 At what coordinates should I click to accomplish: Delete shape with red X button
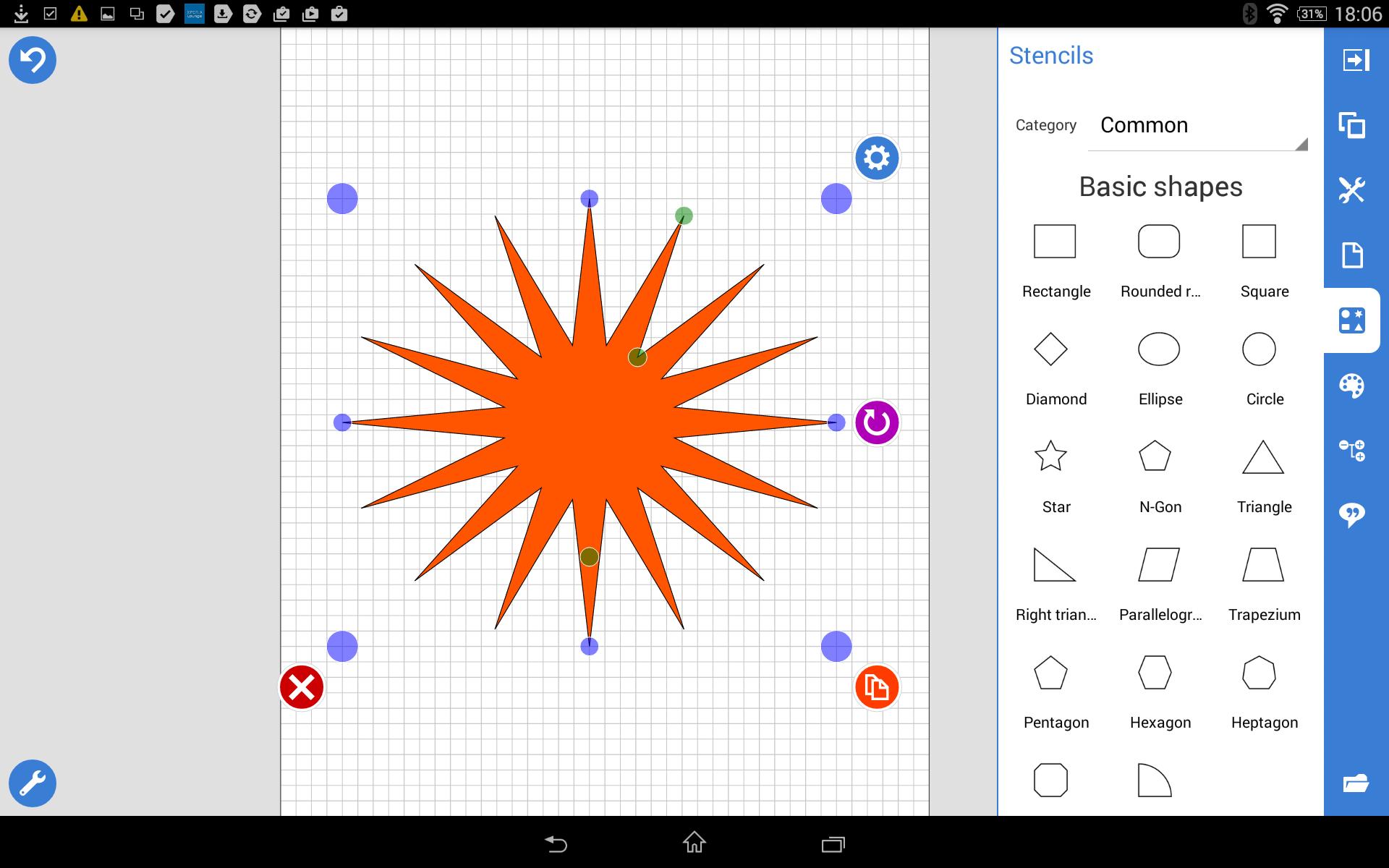coord(302,687)
